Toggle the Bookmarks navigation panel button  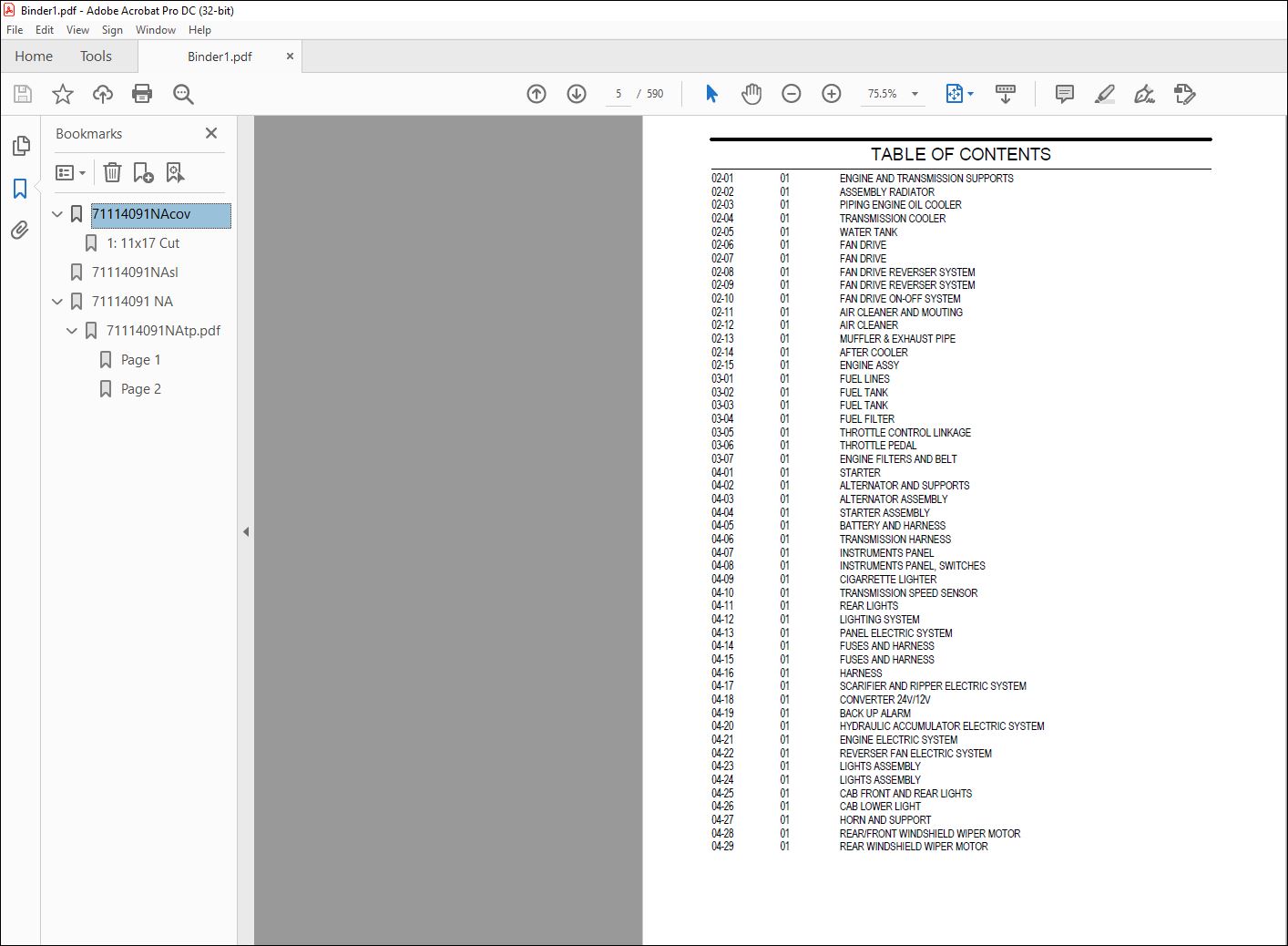click(20, 189)
